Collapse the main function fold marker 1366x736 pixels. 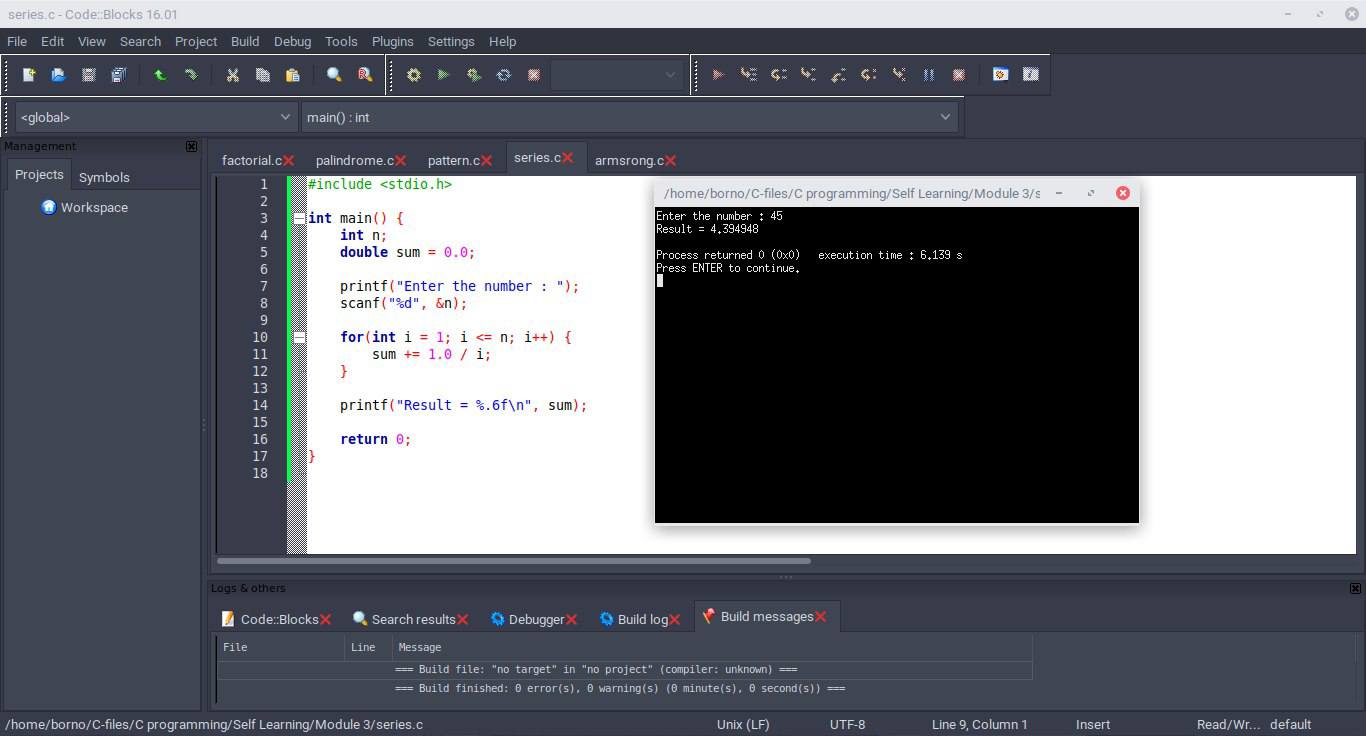tap(298, 218)
